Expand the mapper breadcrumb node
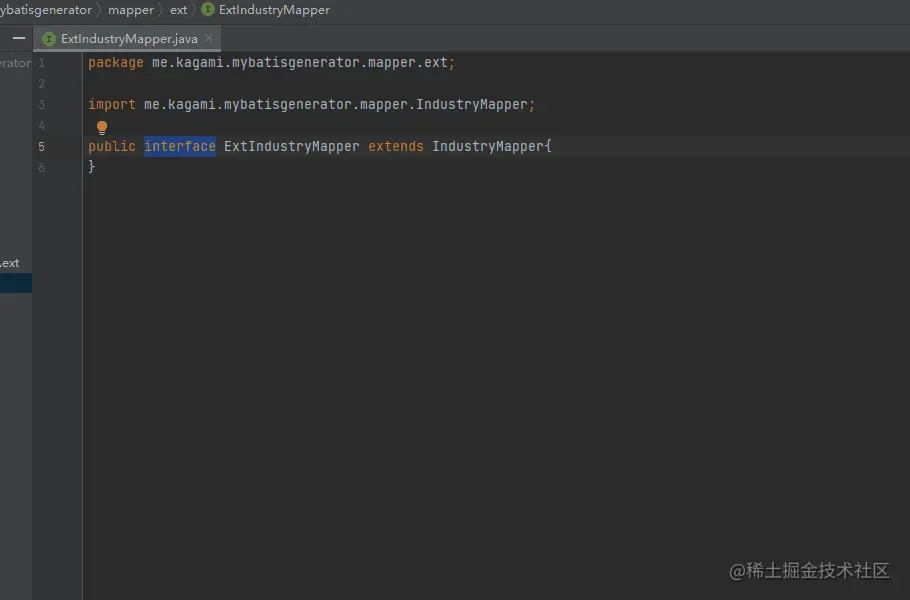Image resolution: width=910 pixels, height=600 pixels. tap(131, 10)
